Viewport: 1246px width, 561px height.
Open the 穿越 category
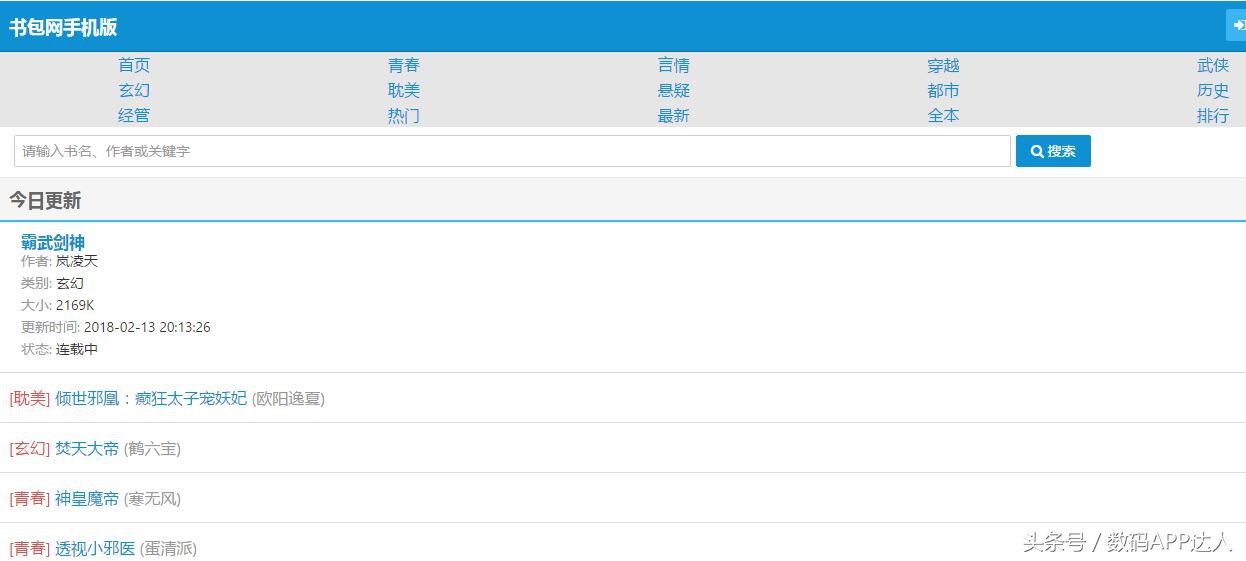(x=943, y=65)
